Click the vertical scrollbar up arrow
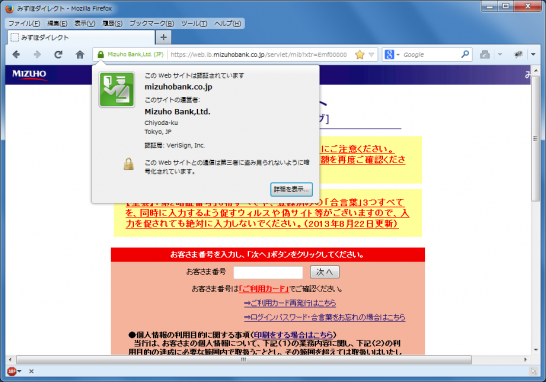 tap(536, 71)
